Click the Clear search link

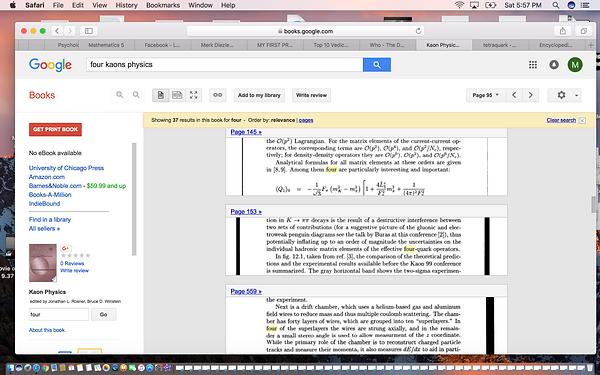pos(561,120)
